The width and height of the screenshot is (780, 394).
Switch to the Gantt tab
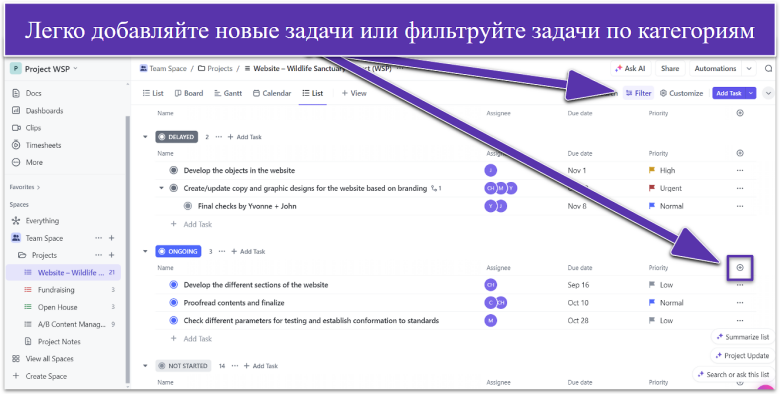(x=228, y=93)
